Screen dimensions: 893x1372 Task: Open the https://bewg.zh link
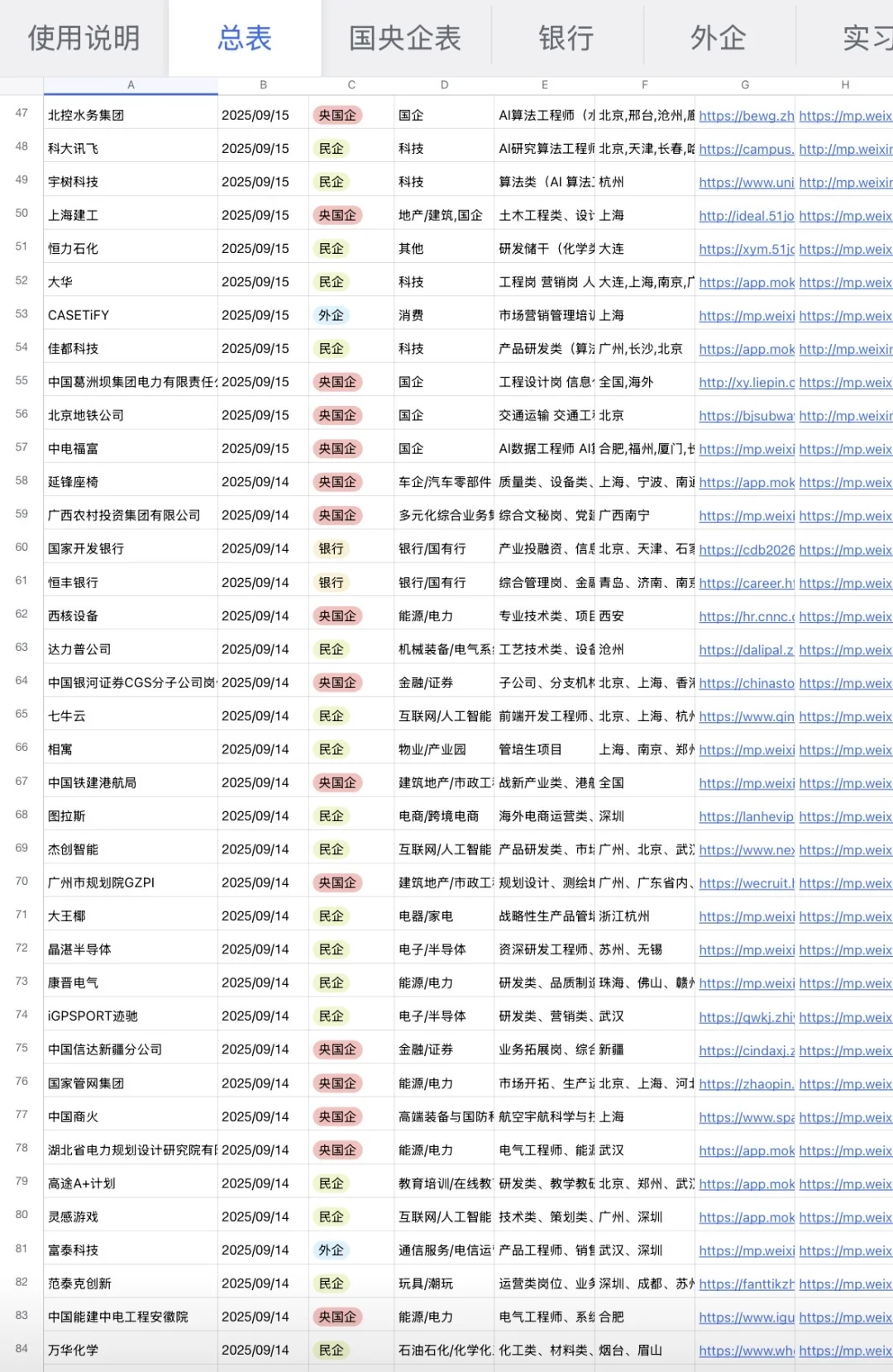click(x=747, y=117)
